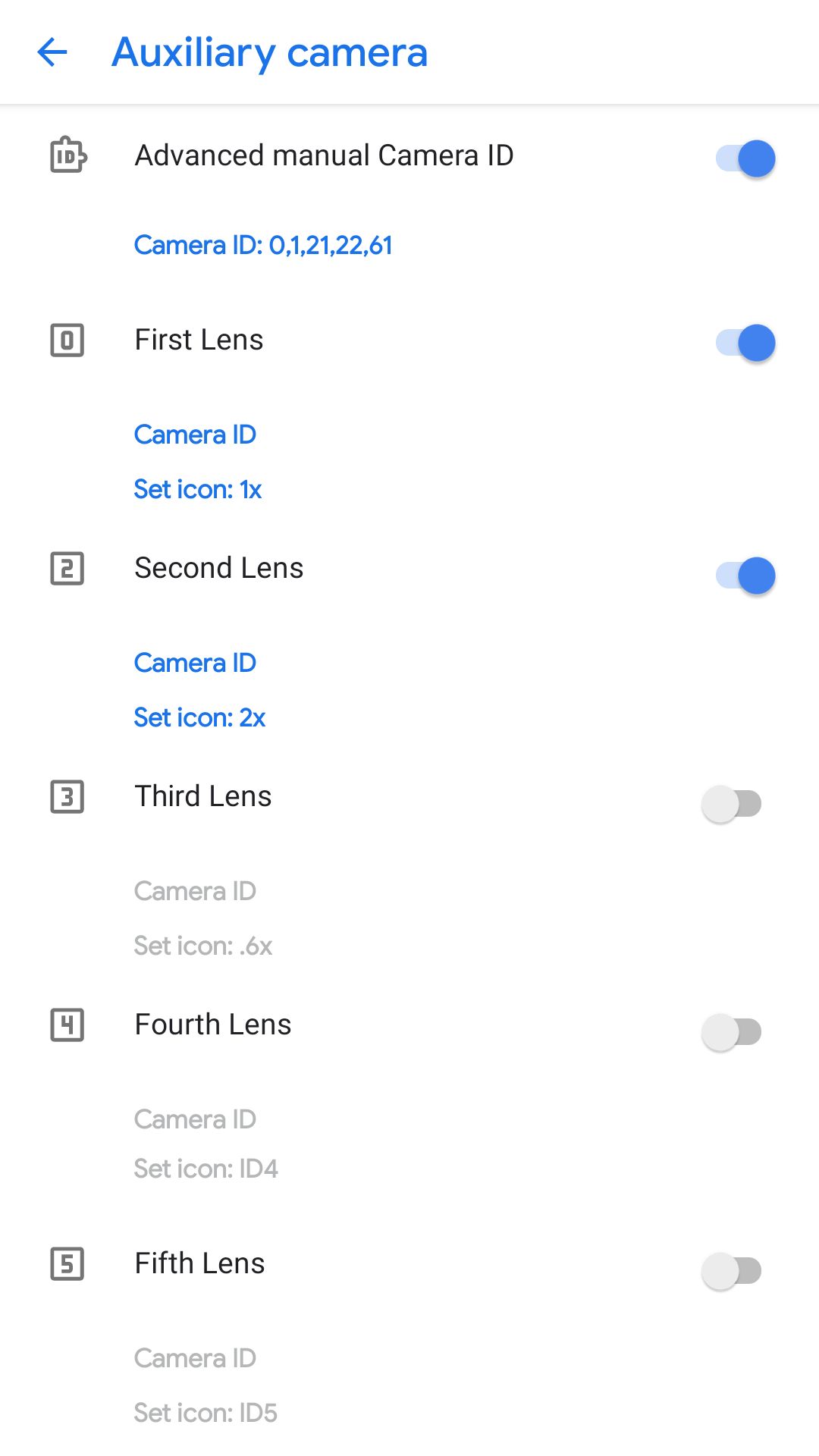This screenshot has height=1456, width=819.
Task: Open Camera ID: 0,1,21,22,61 setting
Action: pyautogui.click(x=263, y=245)
